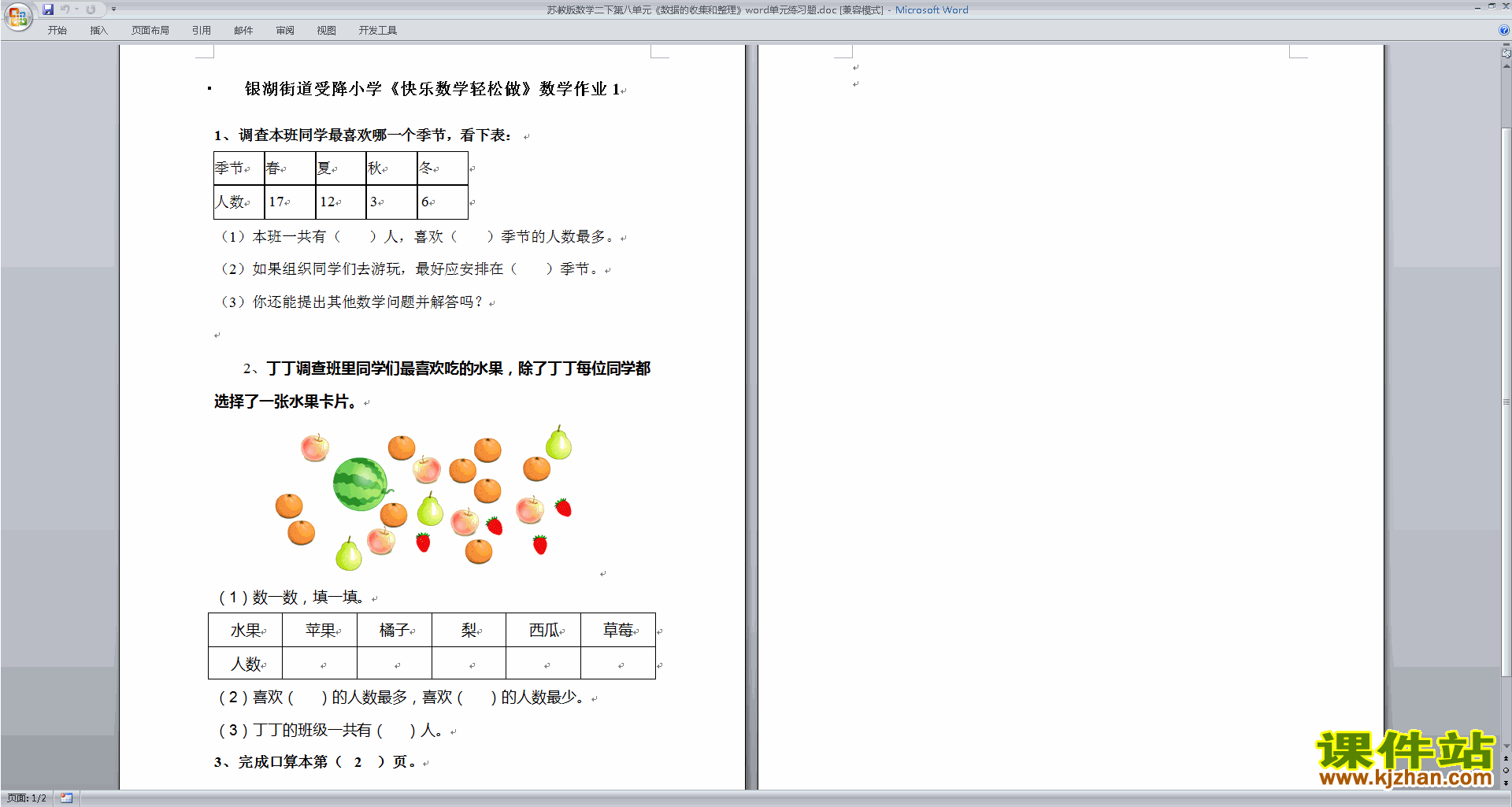Click the bold paragraph 选择了一张水果卡片

point(287,402)
